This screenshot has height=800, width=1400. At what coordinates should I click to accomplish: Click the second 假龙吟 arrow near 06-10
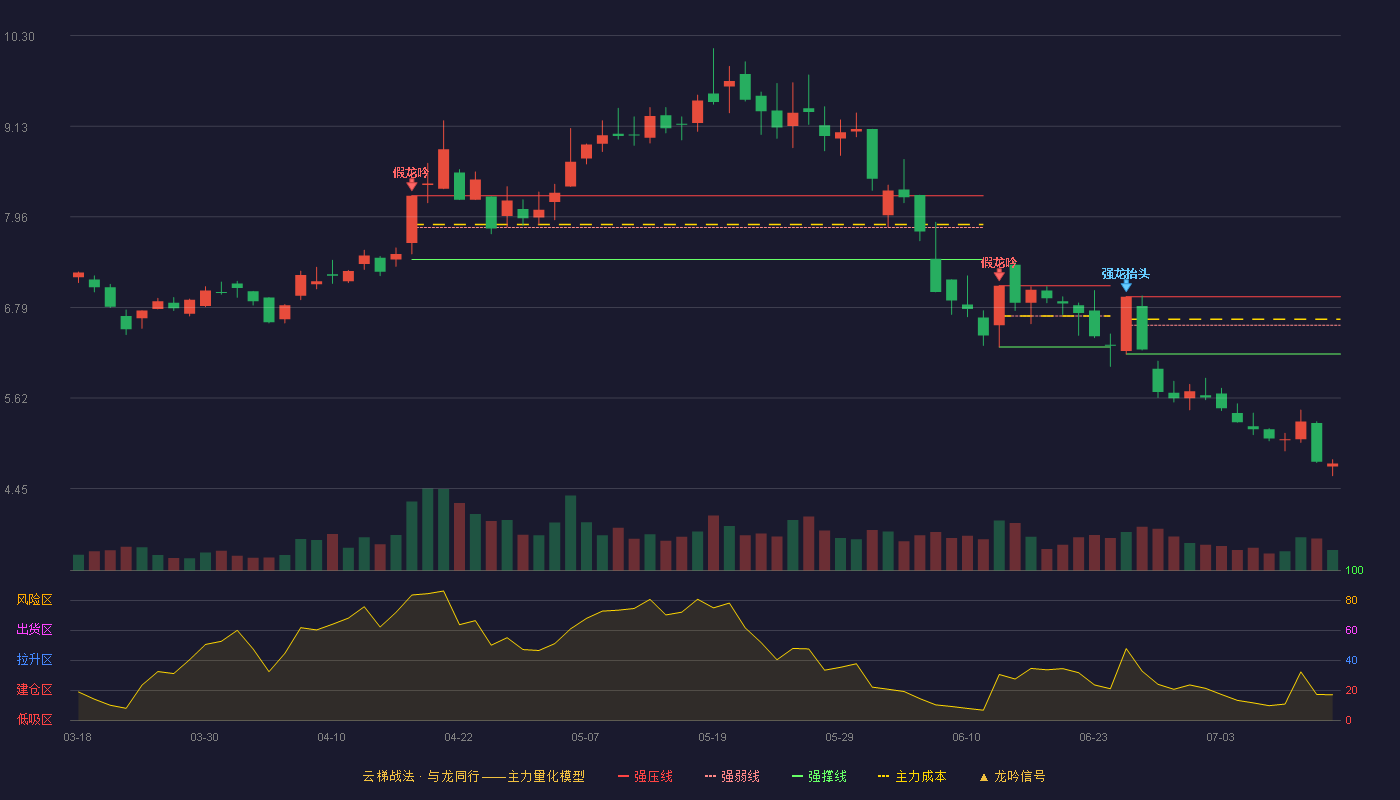[999, 275]
